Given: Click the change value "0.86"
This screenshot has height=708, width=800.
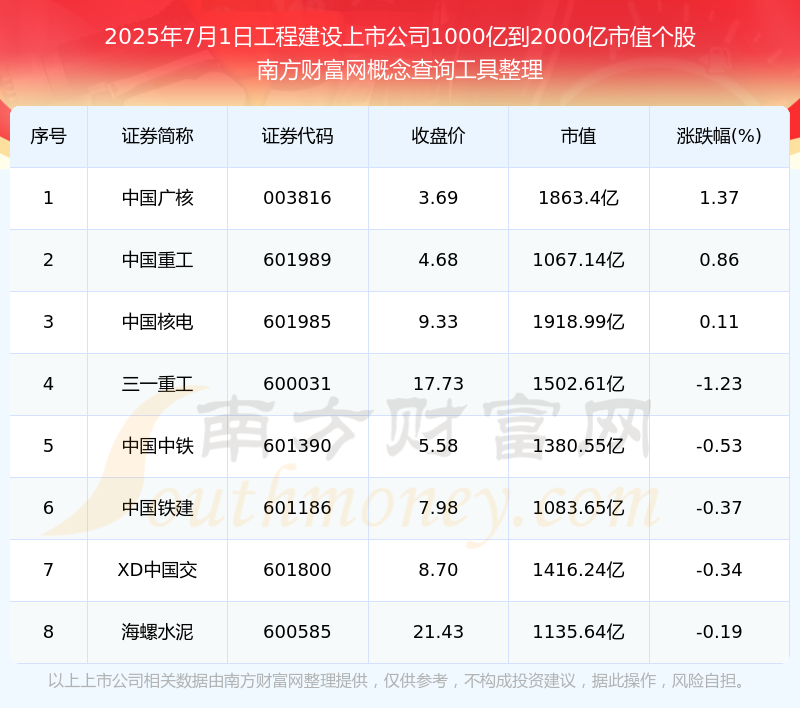Looking at the screenshot, I should 719,260.
